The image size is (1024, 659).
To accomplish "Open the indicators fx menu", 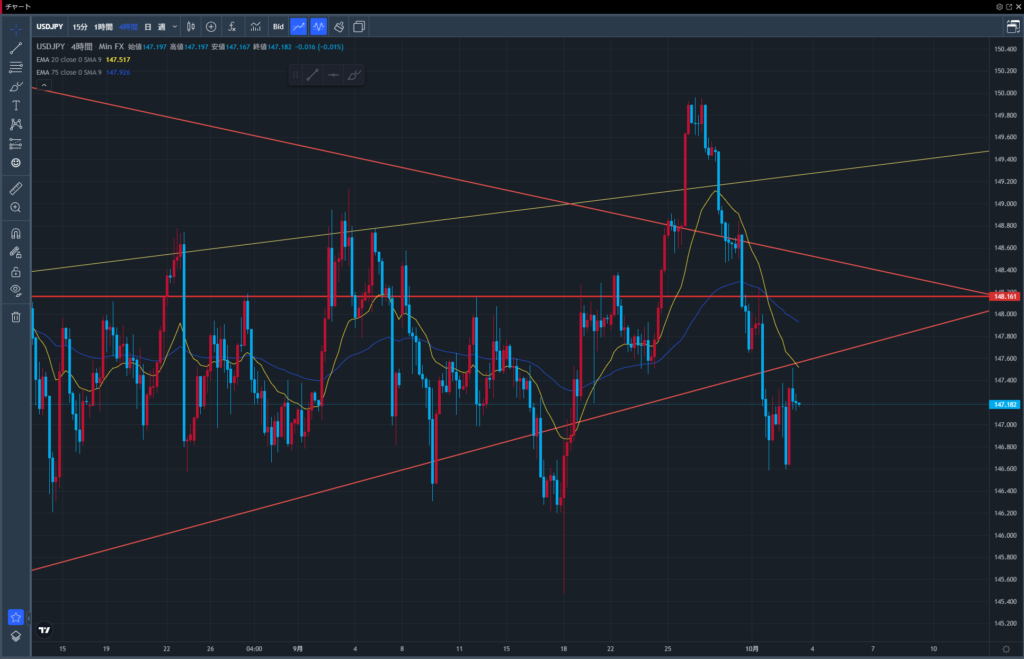I will (x=232, y=26).
